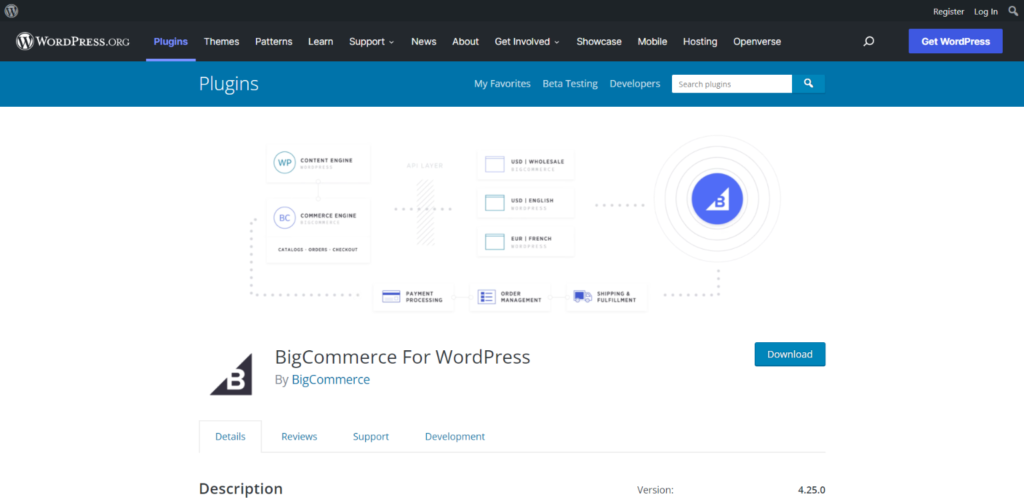Screen dimensions: 1024x503
Task: Switch to the plugin Support tab
Action: (x=371, y=436)
